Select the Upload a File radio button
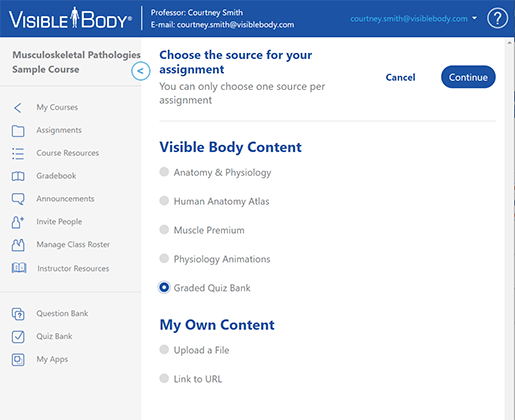The image size is (515, 420). 164,350
